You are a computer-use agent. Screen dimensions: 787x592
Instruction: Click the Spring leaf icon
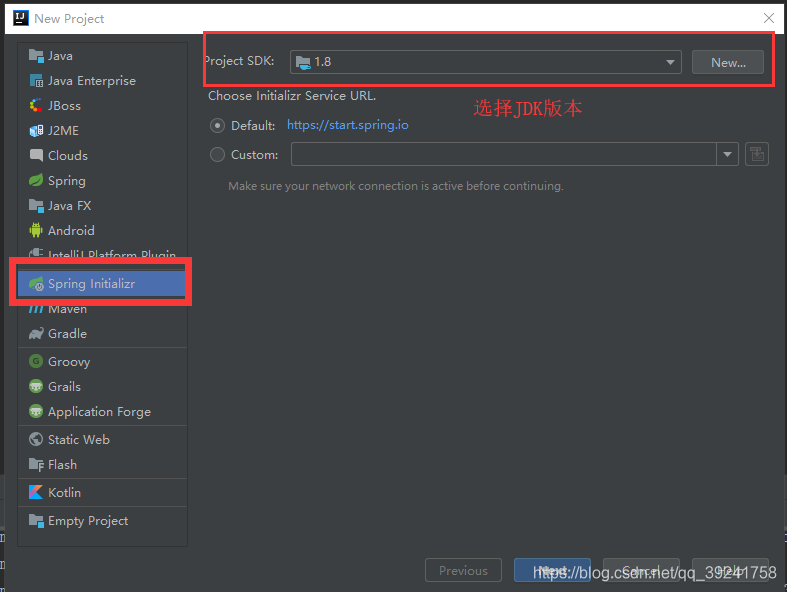point(36,180)
